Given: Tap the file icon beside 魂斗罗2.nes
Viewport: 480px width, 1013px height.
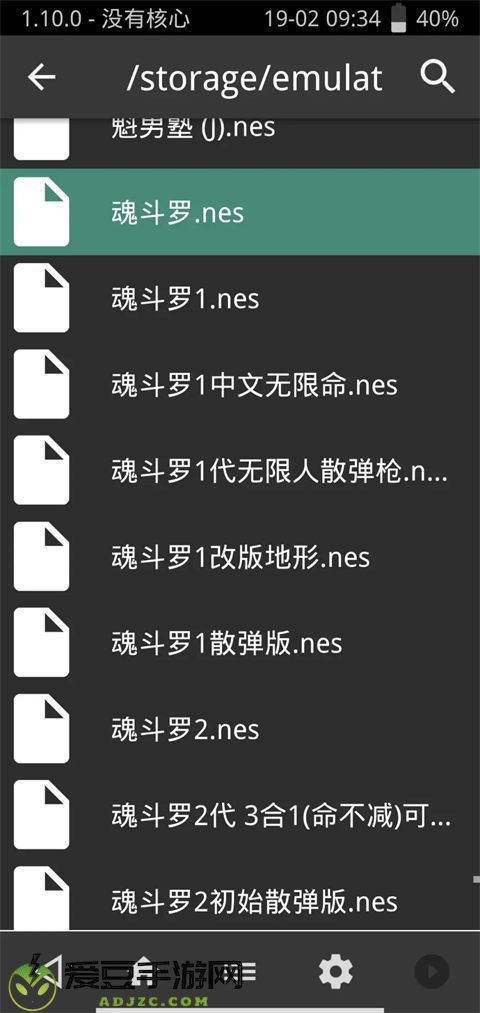Looking at the screenshot, I should point(41,729).
